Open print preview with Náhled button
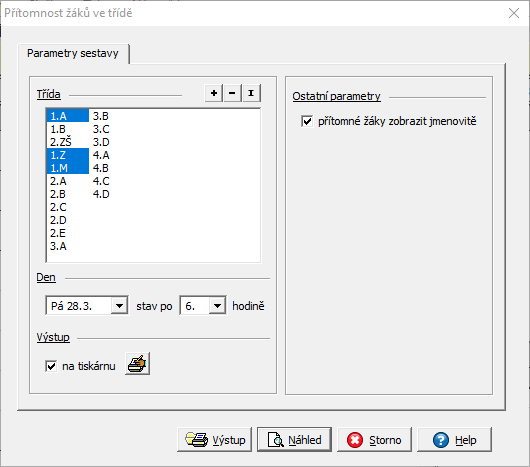 coord(294,440)
